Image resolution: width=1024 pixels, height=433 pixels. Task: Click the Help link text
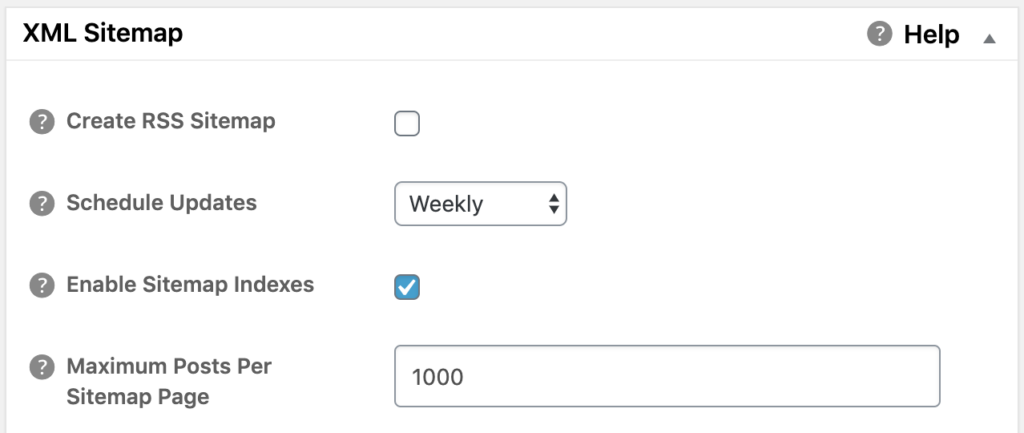(931, 35)
